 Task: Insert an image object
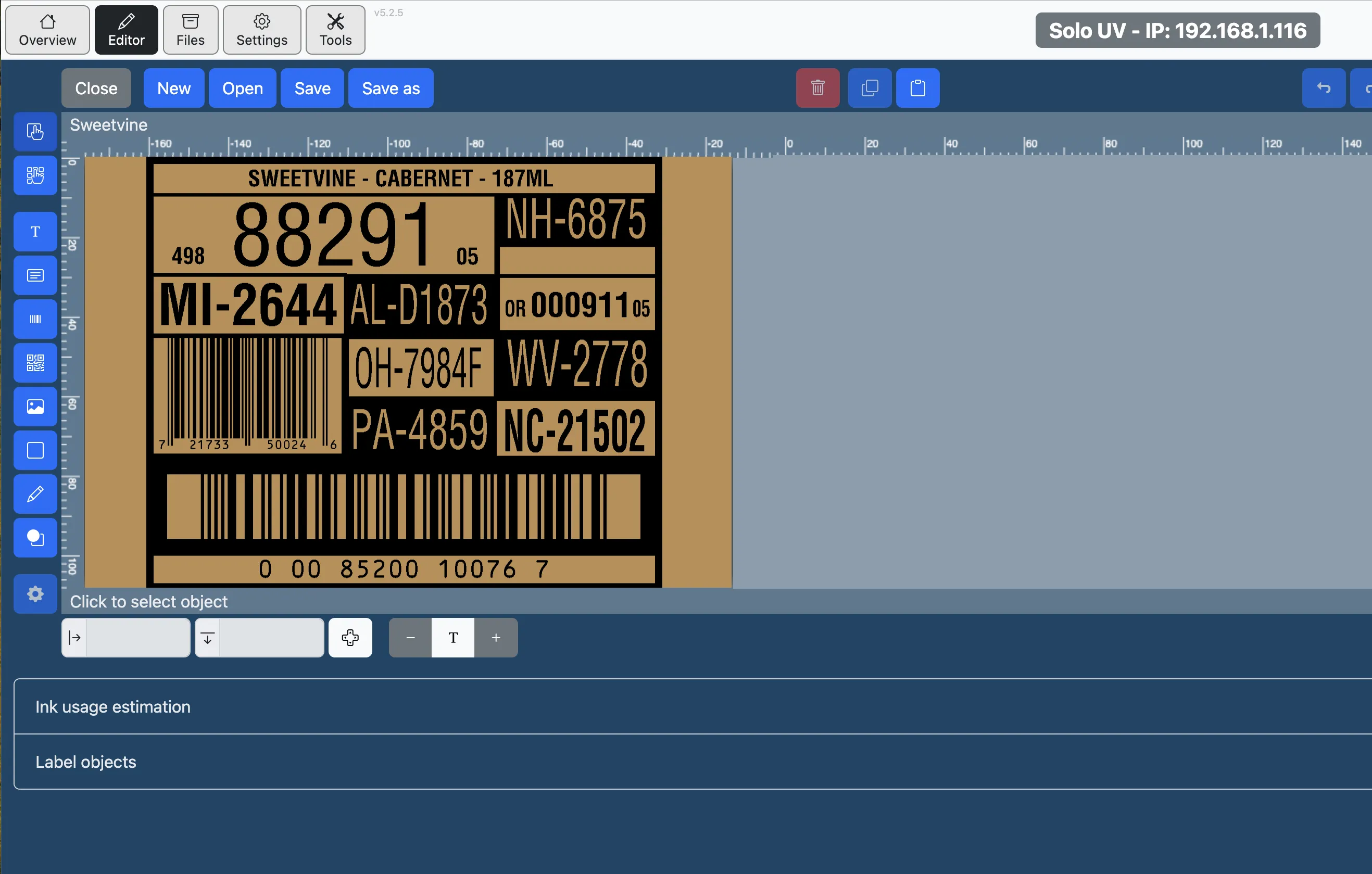coord(35,407)
